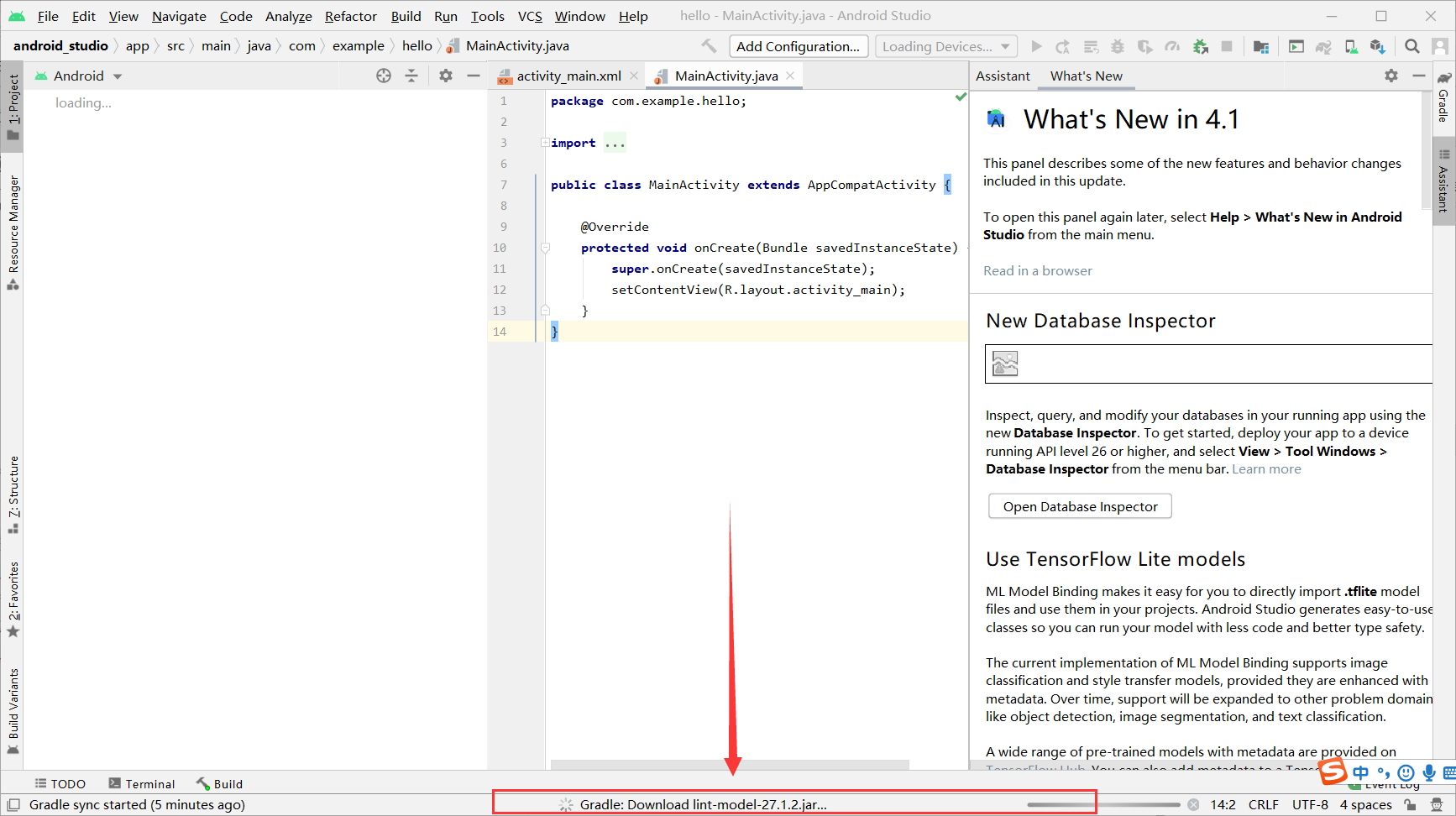
Task: Toggle the read-only lock icon in status bar
Action: (x=1411, y=804)
